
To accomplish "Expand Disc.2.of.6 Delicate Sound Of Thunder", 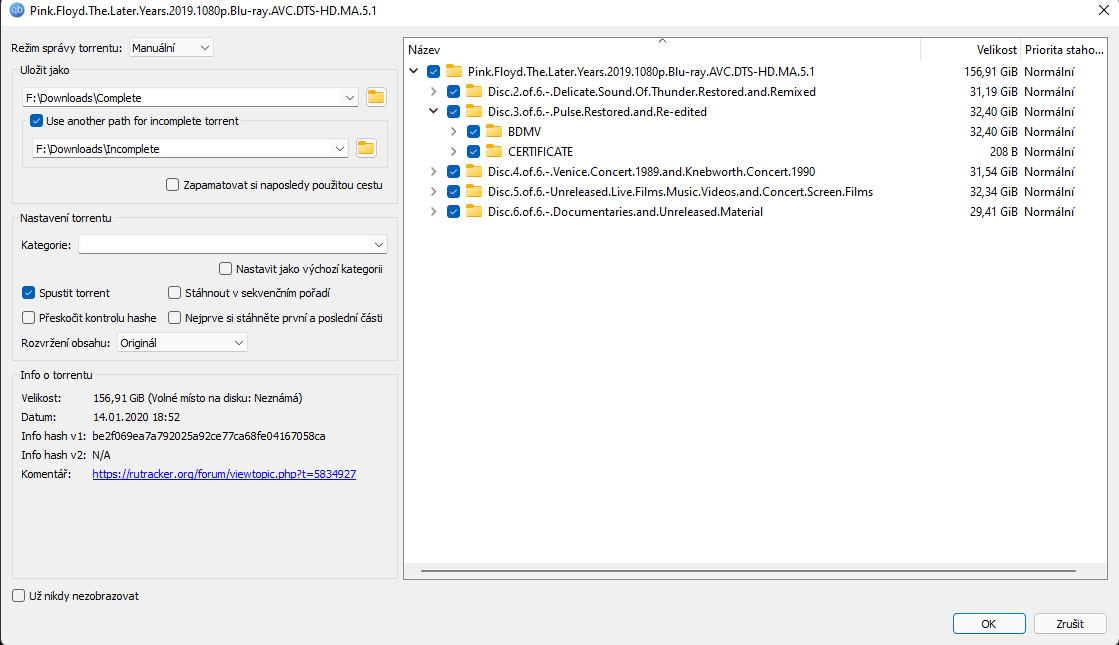I will (433, 91).
